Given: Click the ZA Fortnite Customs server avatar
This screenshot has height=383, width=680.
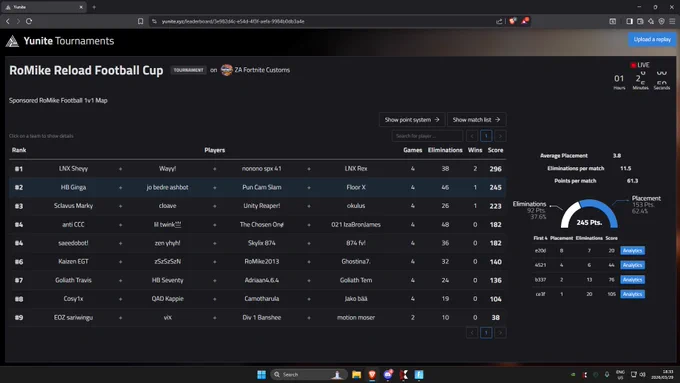Looking at the screenshot, I should pyautogui.click(x=226, y=70).
